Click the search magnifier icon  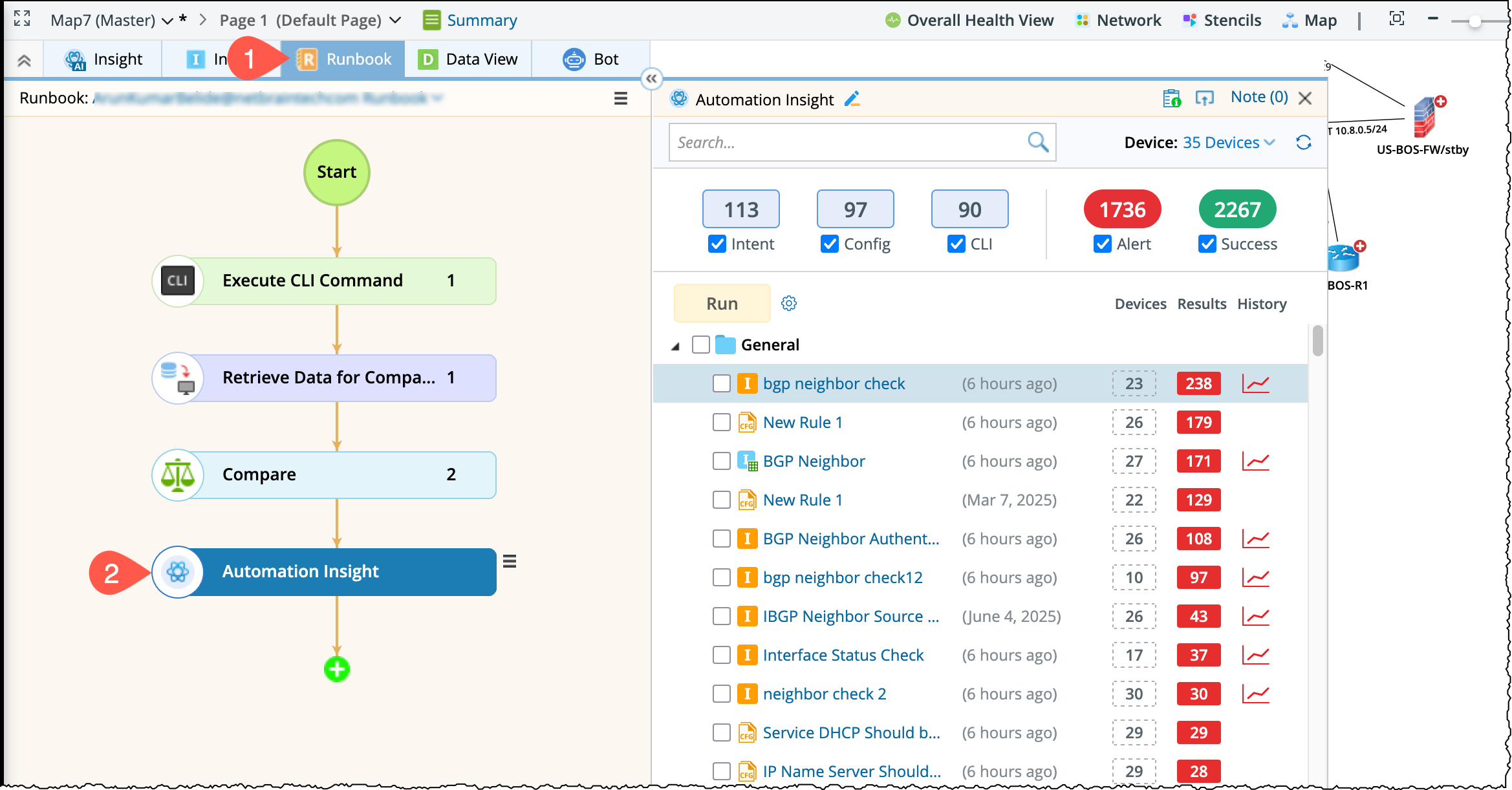point(1037,142)
